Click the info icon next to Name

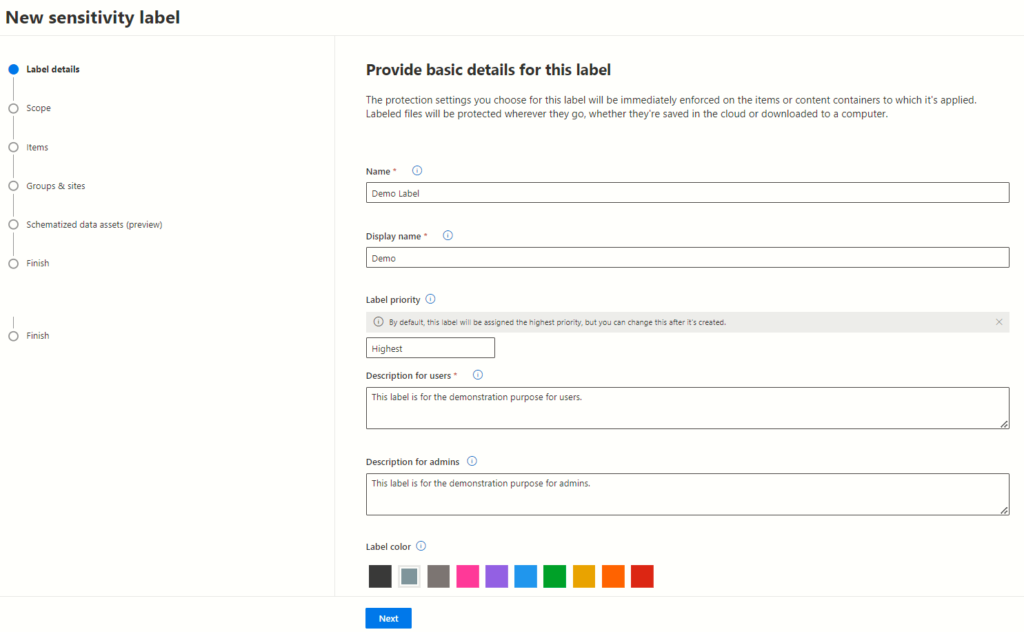click(417, 171)
